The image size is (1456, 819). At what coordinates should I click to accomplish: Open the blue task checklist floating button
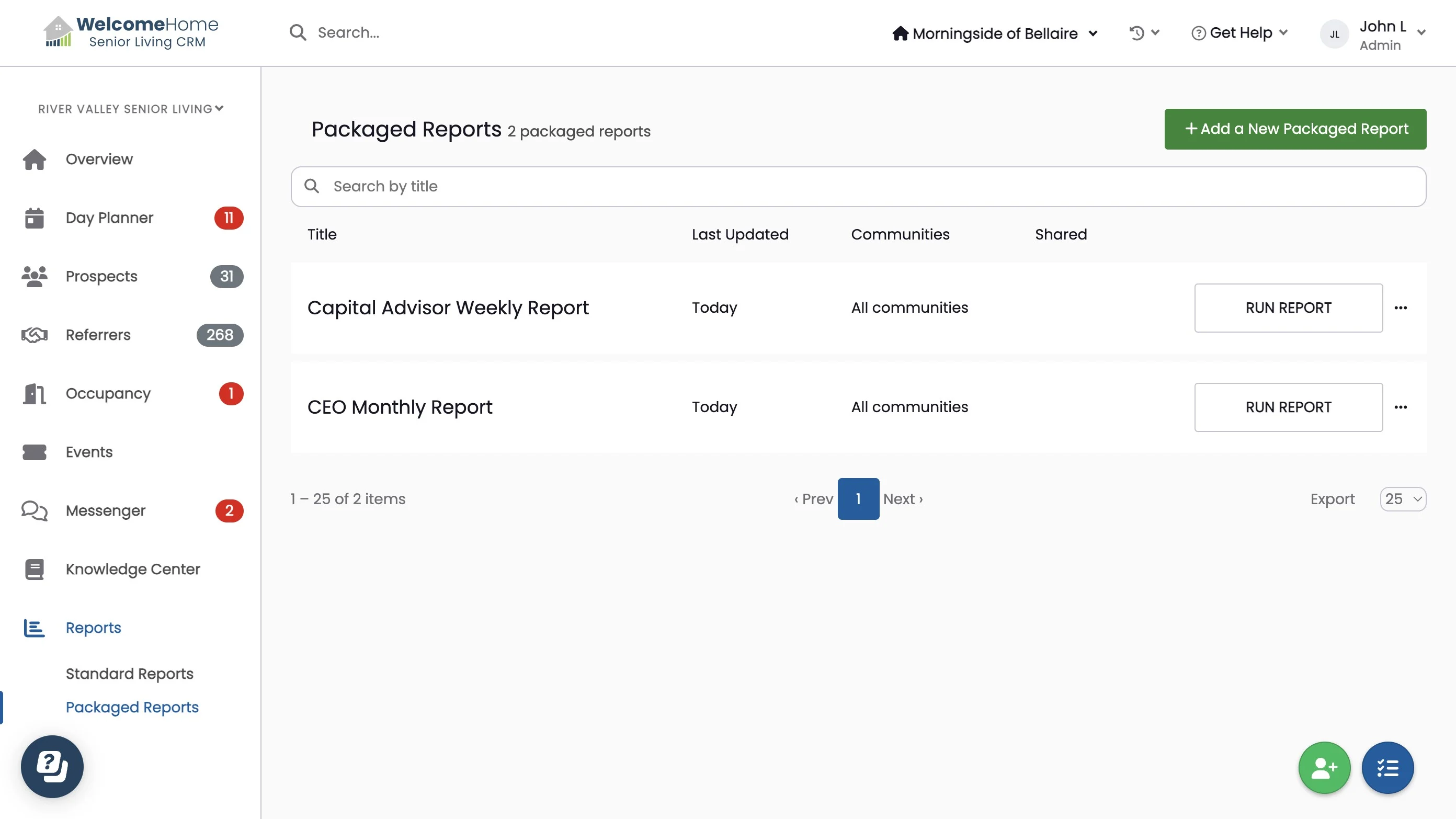(x=1387, y=768)
